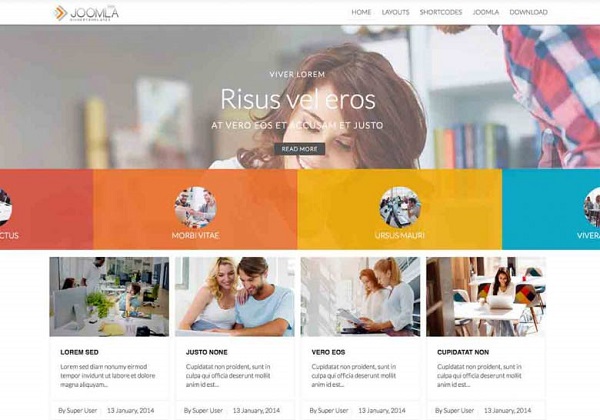Open the Lorem Sed article title

click(79, 352)
